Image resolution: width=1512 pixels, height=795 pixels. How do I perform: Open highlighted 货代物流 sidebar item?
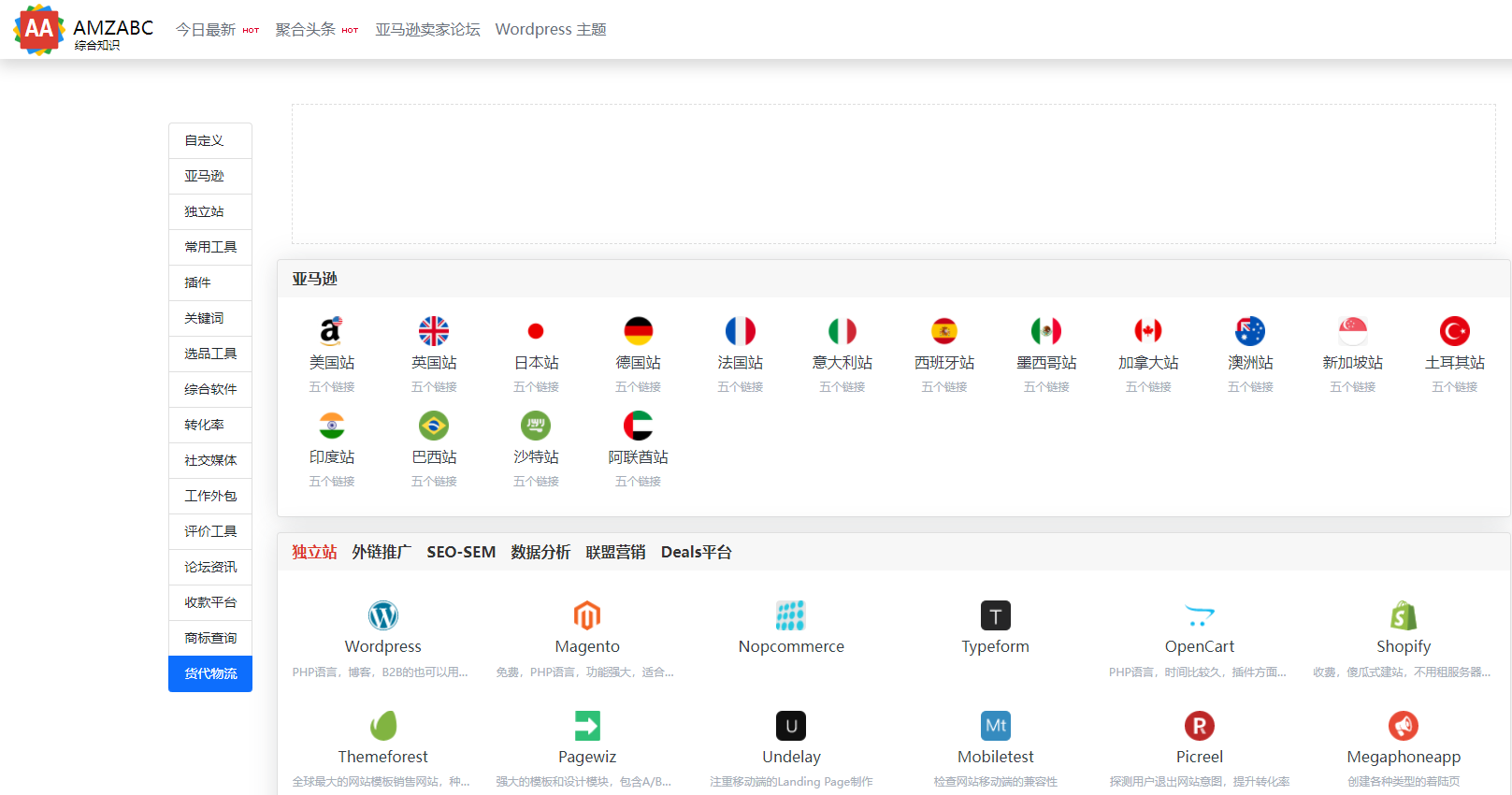[x=210, y=674]
